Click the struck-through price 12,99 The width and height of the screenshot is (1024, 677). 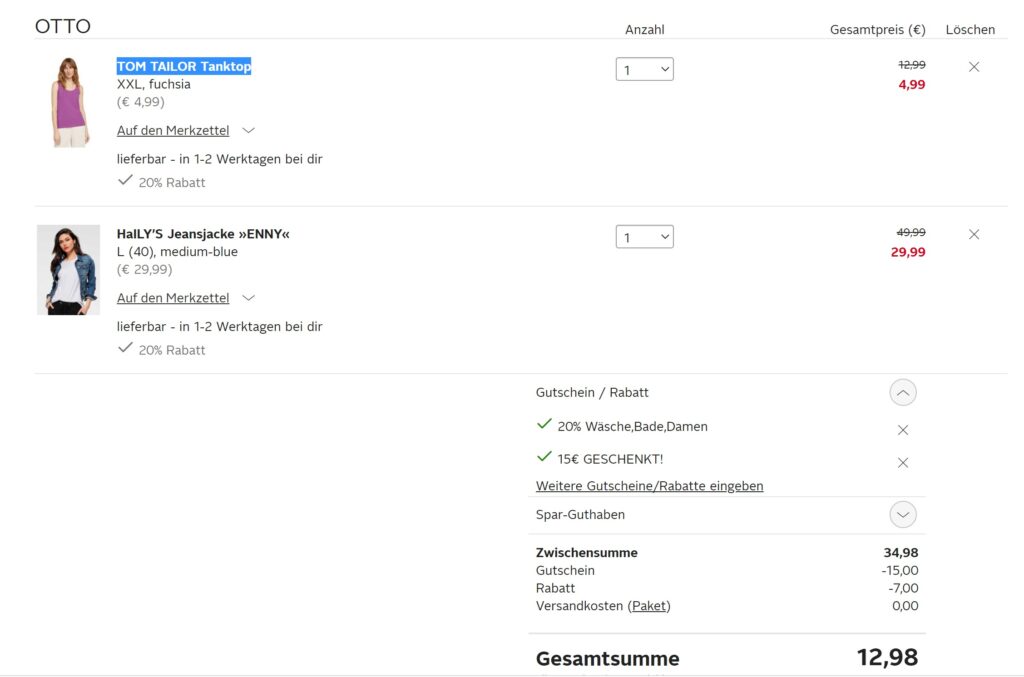912,65
